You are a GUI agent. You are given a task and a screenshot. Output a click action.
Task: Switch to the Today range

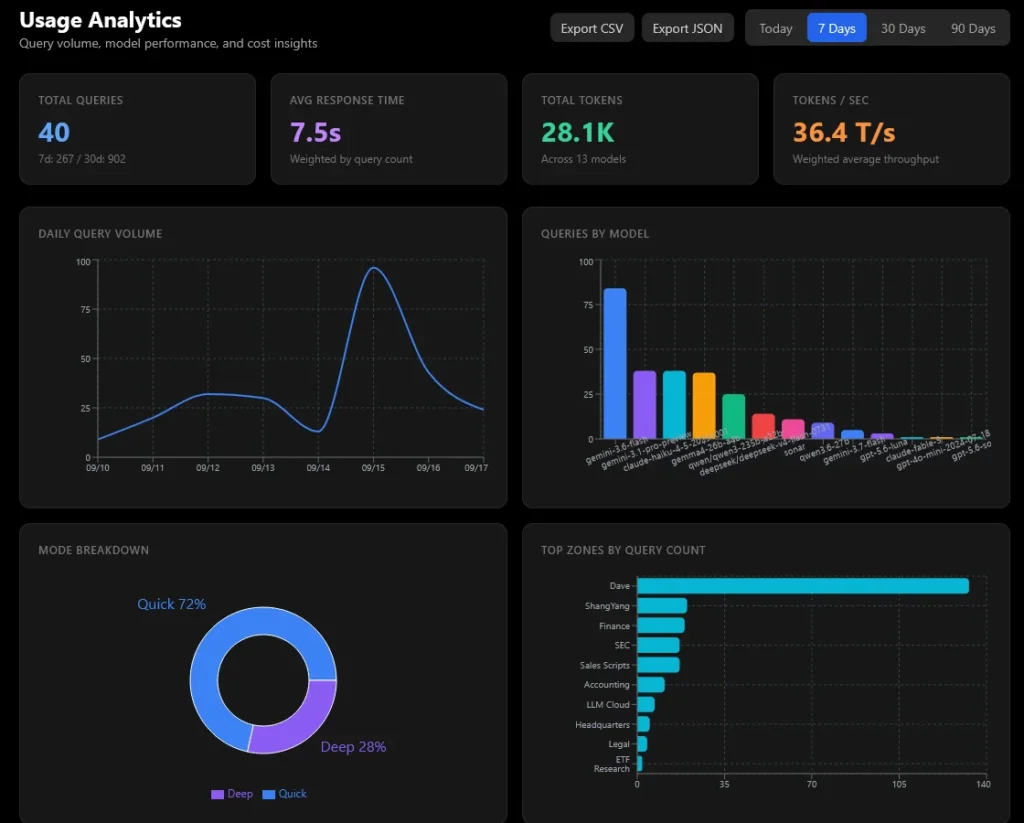pyautogui.click(x=775, y=28)
